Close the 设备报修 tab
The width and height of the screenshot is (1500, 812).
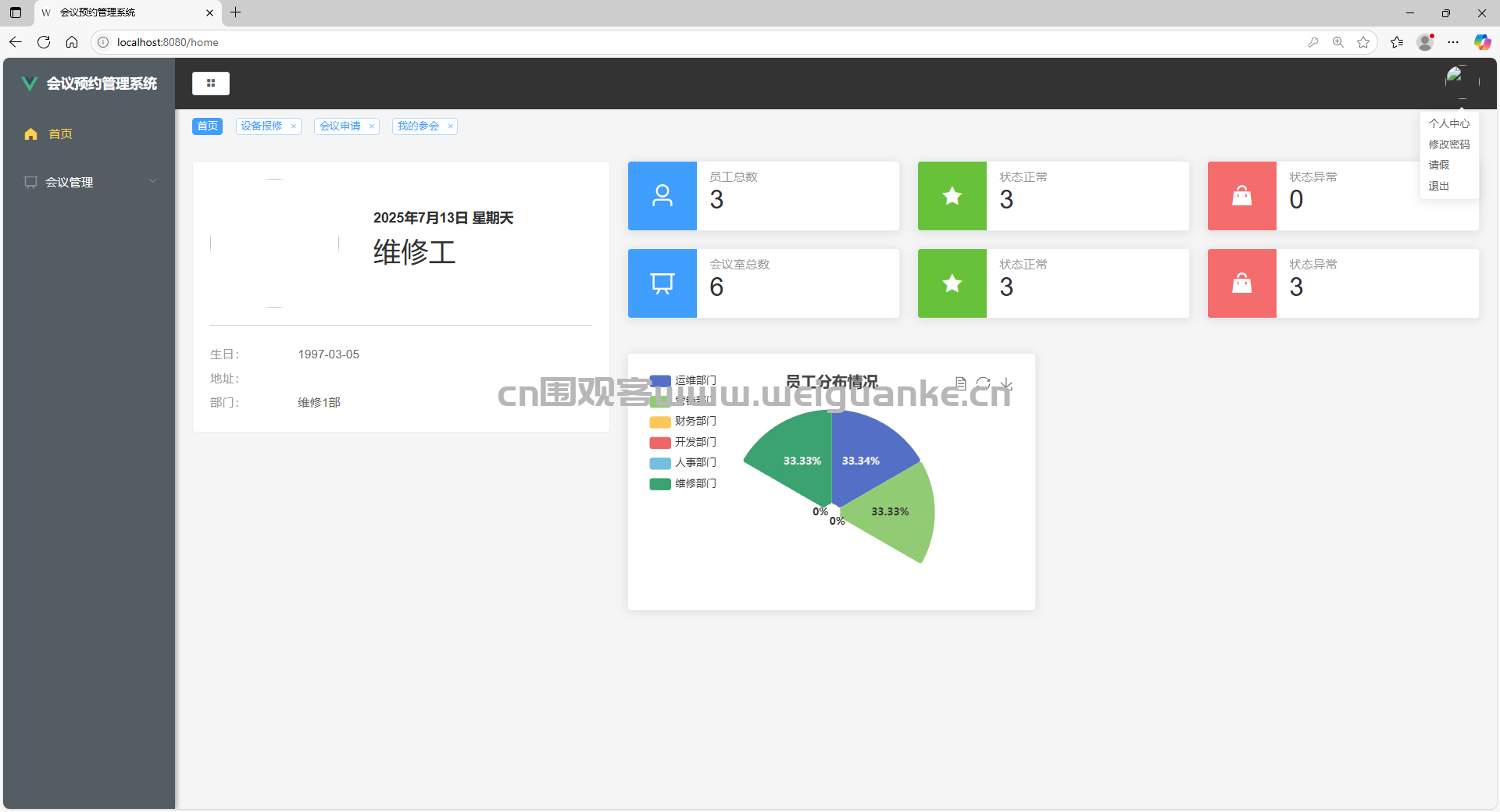click(294, 126)
